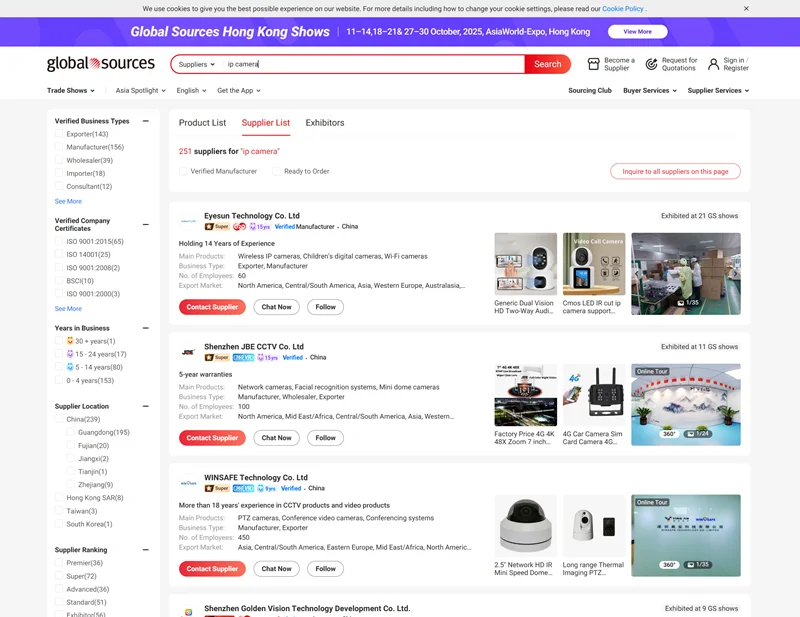Open the Asia Spotlight dropdown
Viewport: 800px width, 617px height.
coord(141,90)
